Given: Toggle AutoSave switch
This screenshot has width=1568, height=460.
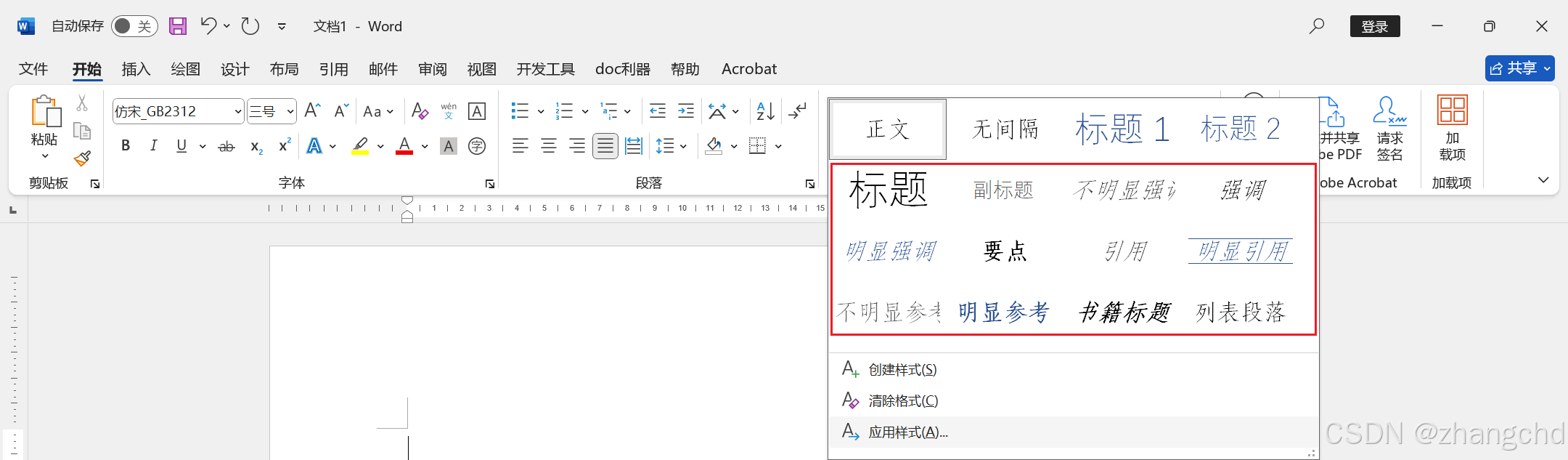Looking at the screenshot, I should [134, 26].
